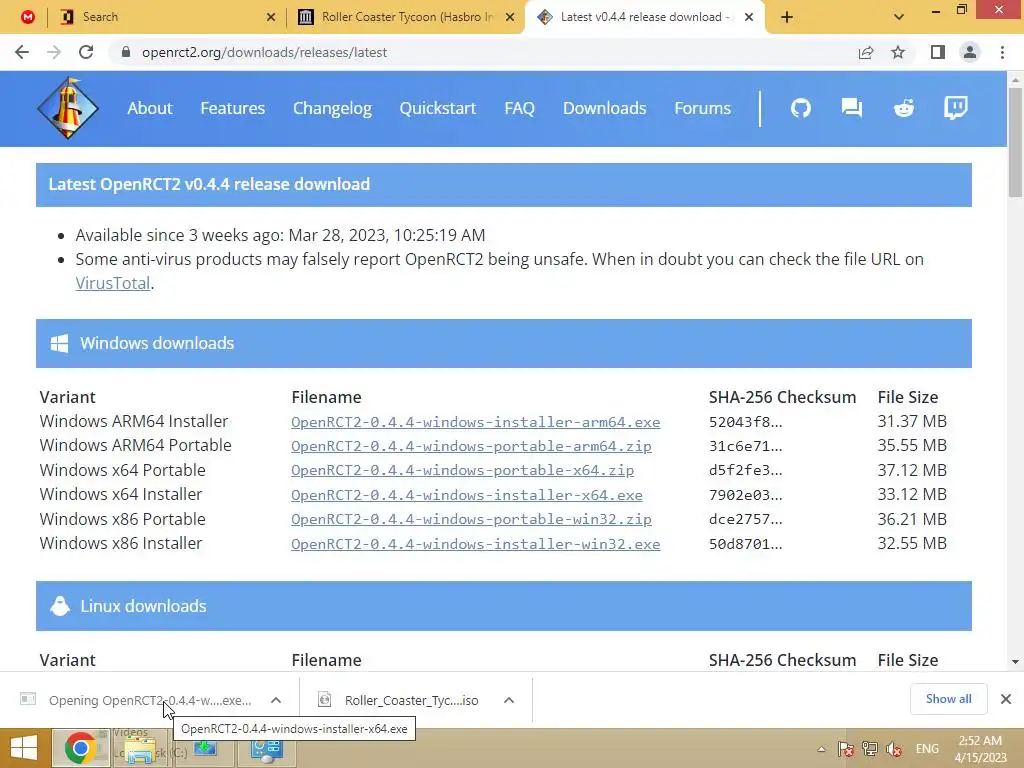
Task: Download windows-installer-arm64.exe file
Action: coord(475,422)
